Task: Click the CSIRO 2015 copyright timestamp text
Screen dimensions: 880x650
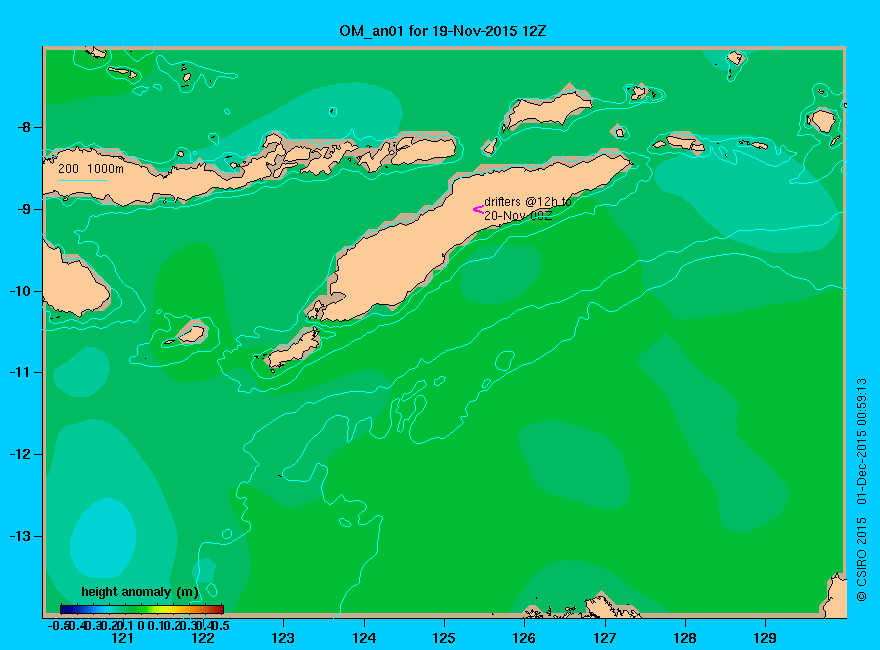Action: pyautogui.click(x=861, y=489)
